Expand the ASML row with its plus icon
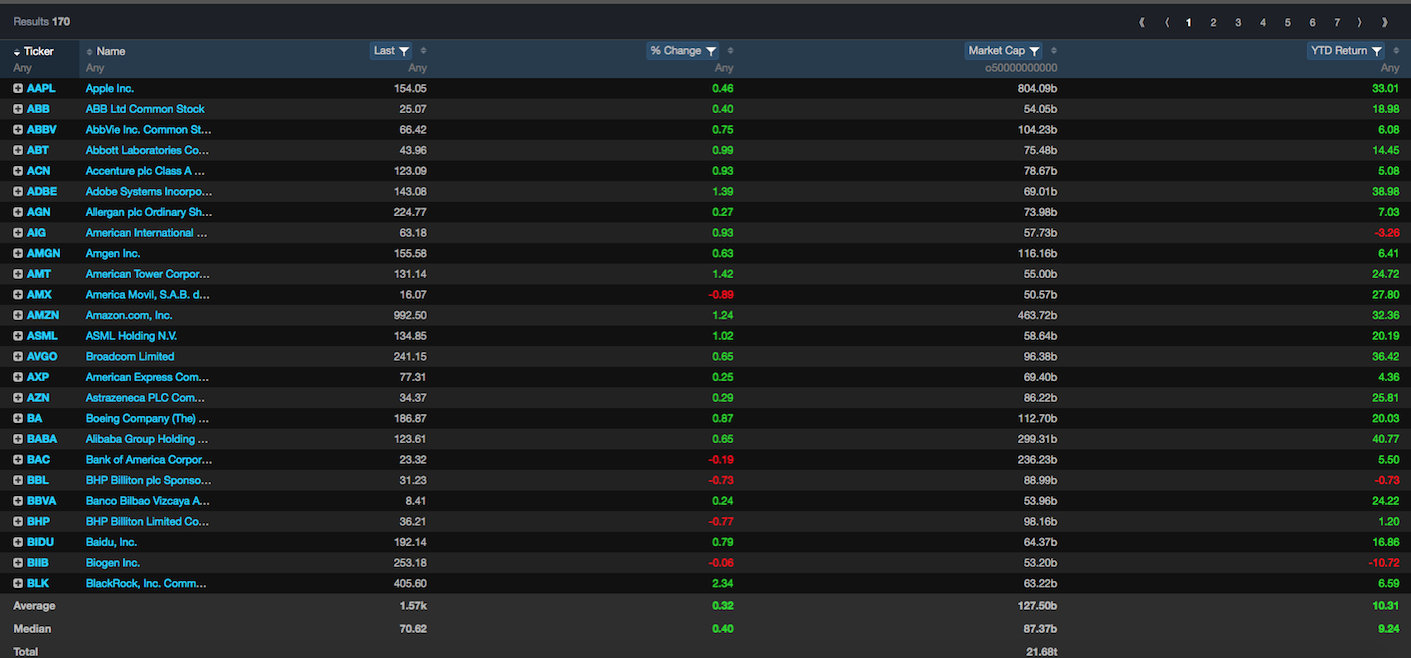1411x658 pixels. tap(18, 336)
